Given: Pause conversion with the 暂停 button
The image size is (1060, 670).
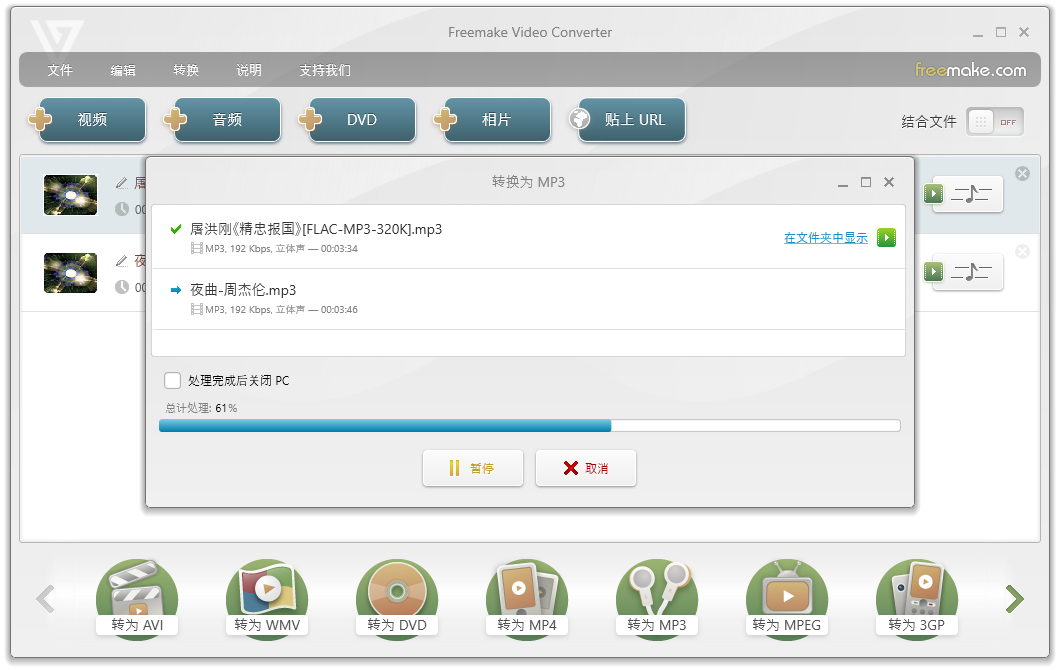Looking at the screenshot, I should click(x=473, y=468).
